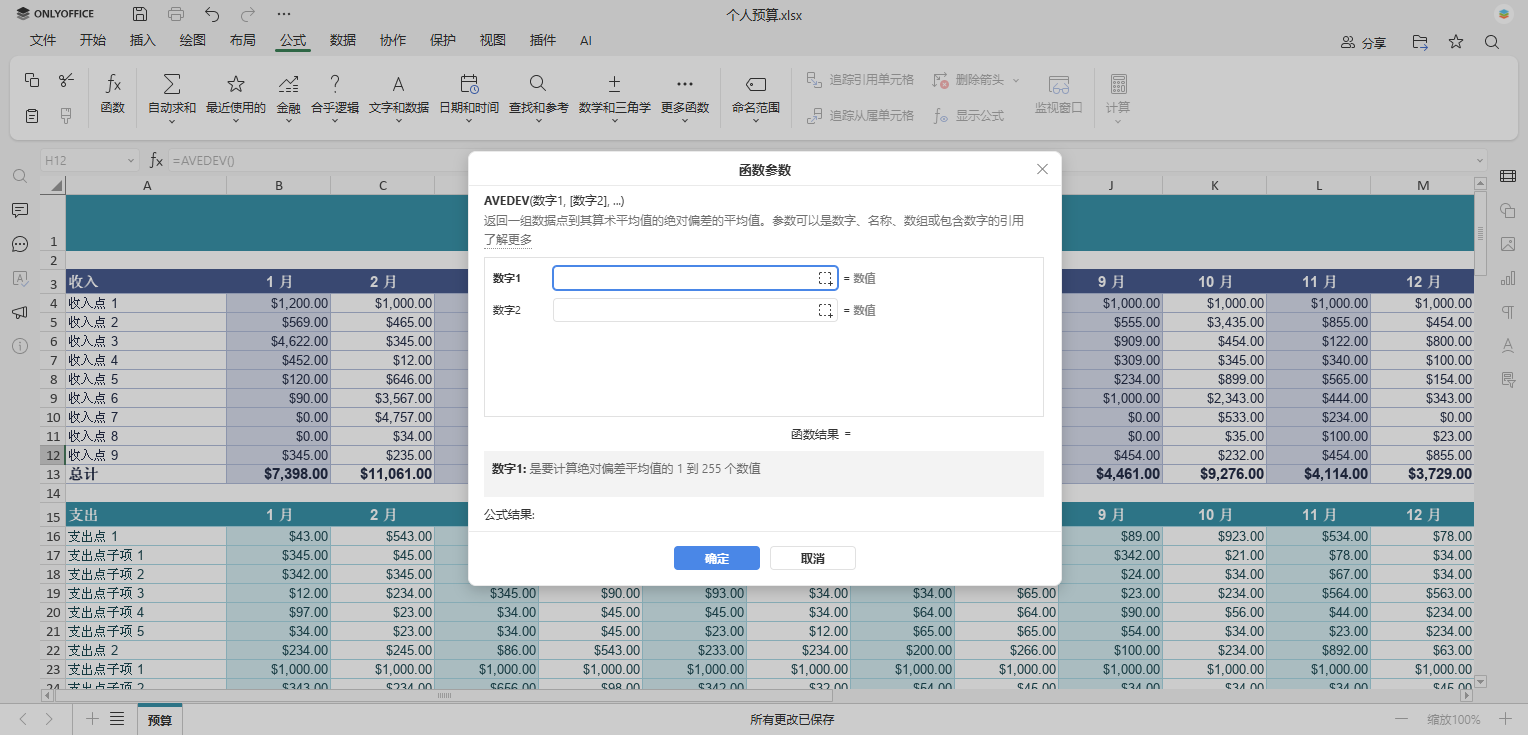Viewport: 1528px width, 735px height.
Task: Open the Comments panel icon
Action: coord(20,210)
